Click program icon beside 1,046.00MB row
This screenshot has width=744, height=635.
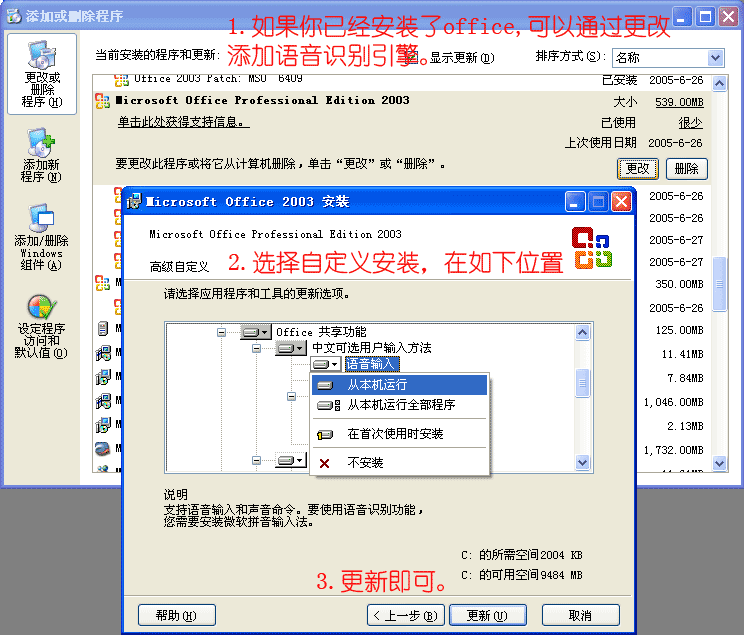[x=103, y=401]
